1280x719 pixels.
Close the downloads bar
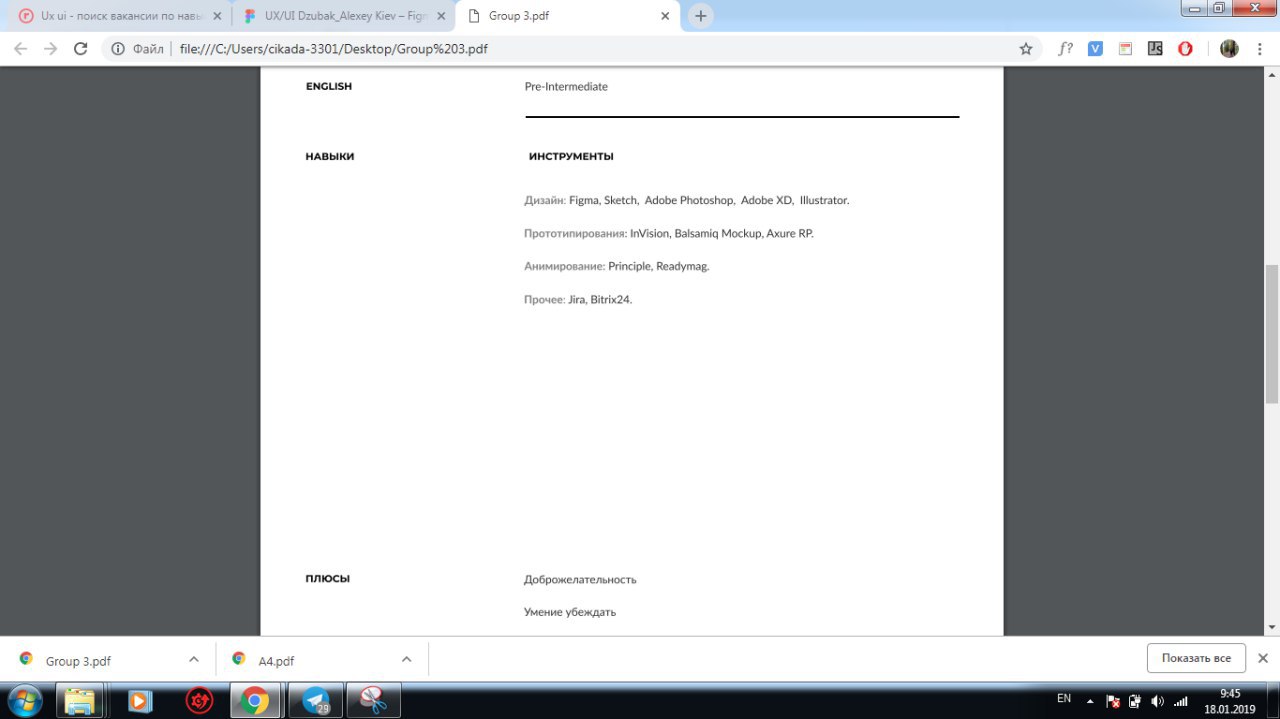[1263, 658]
